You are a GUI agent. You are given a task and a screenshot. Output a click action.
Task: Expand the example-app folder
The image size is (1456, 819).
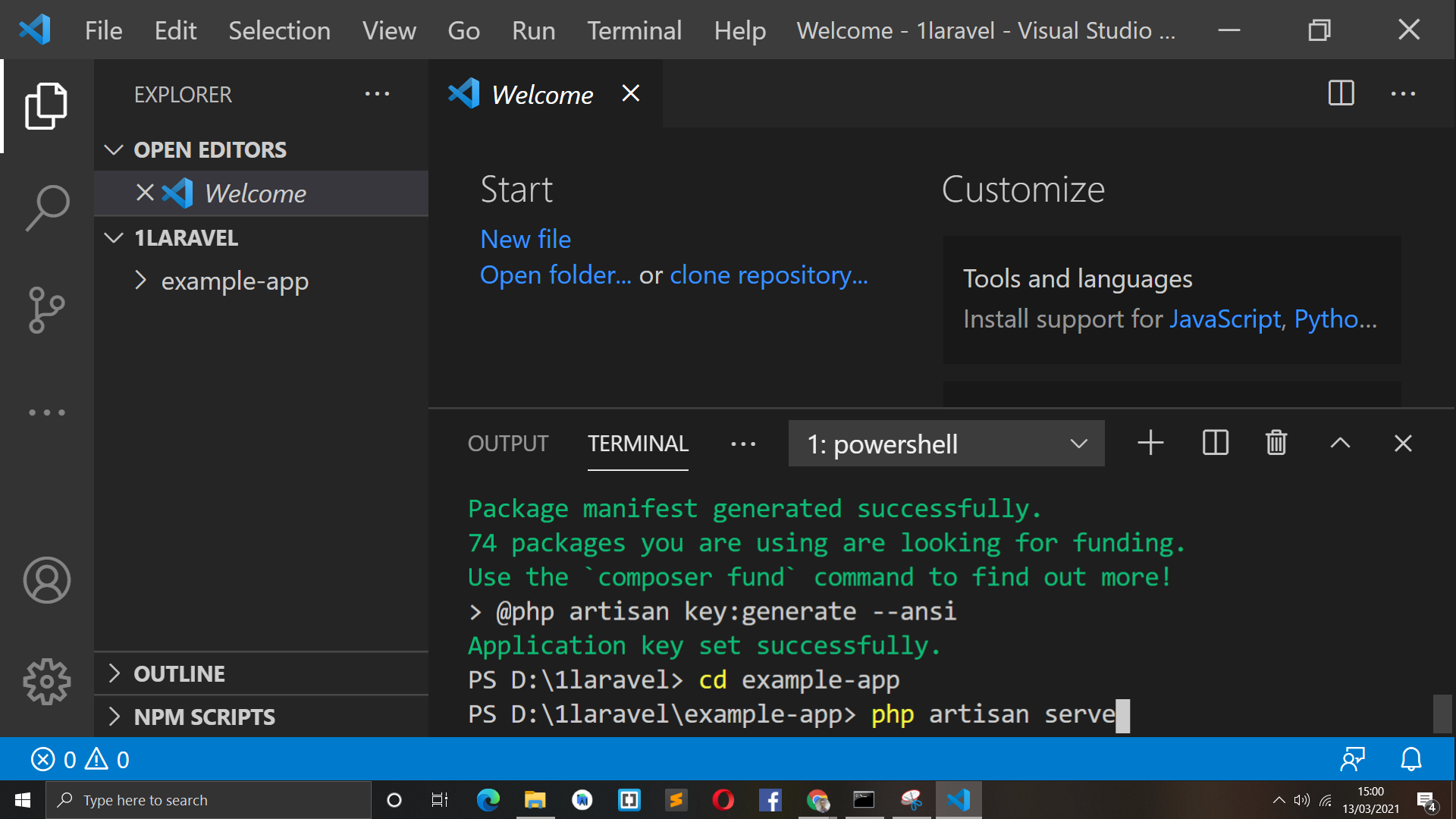coord(141,280)
